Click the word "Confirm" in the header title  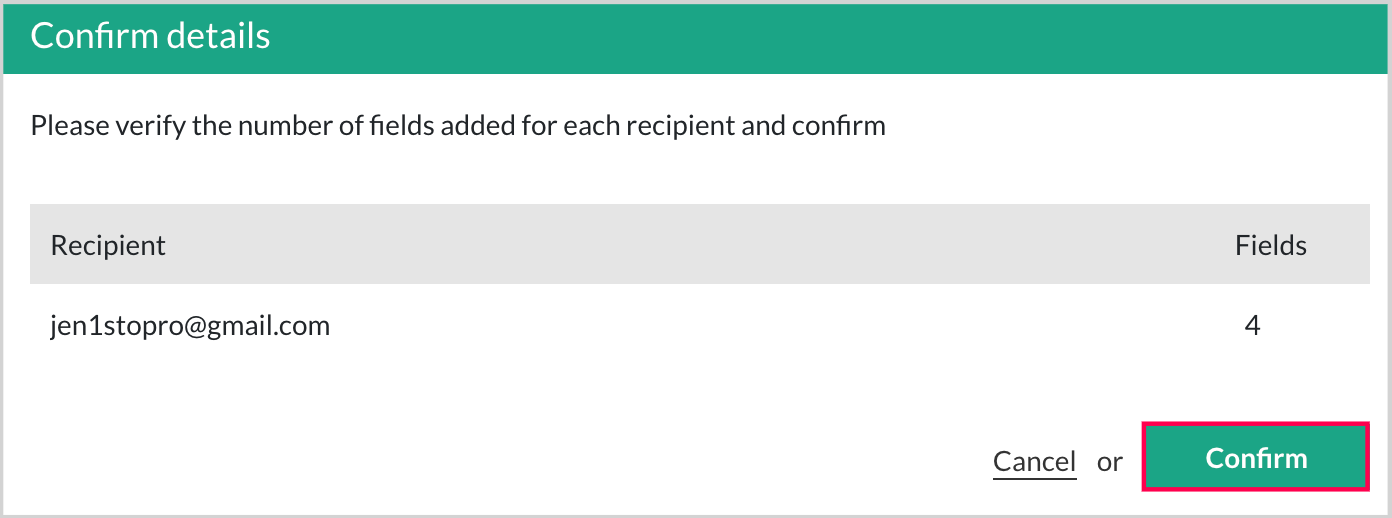(91, 36)
